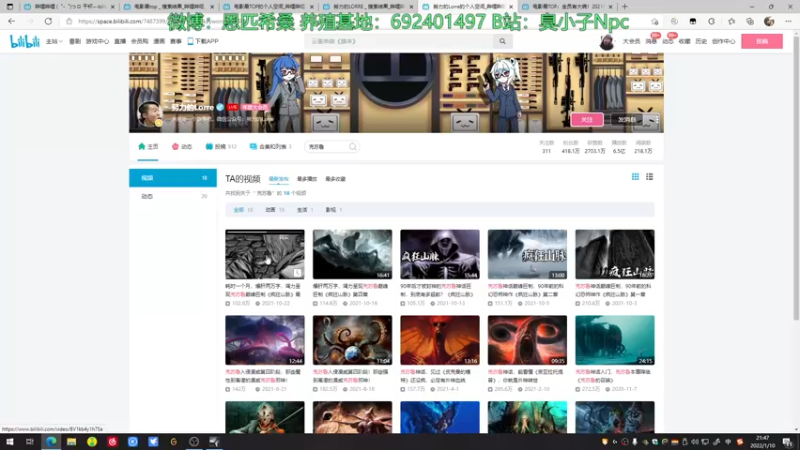
Task: Click the bilibili header search field
Action: [399, 41]
